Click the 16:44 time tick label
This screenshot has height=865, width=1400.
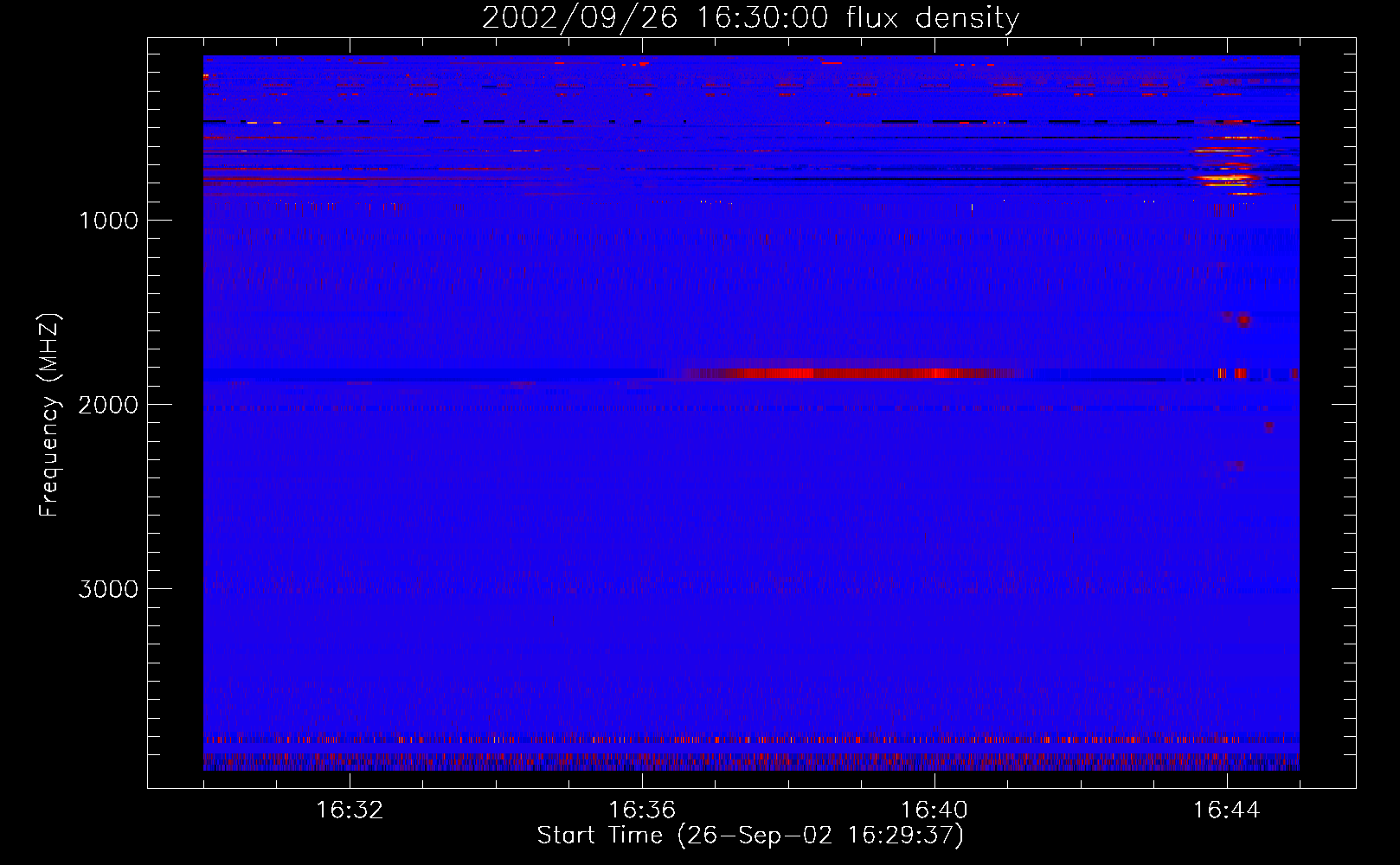tap(1227, 811)
